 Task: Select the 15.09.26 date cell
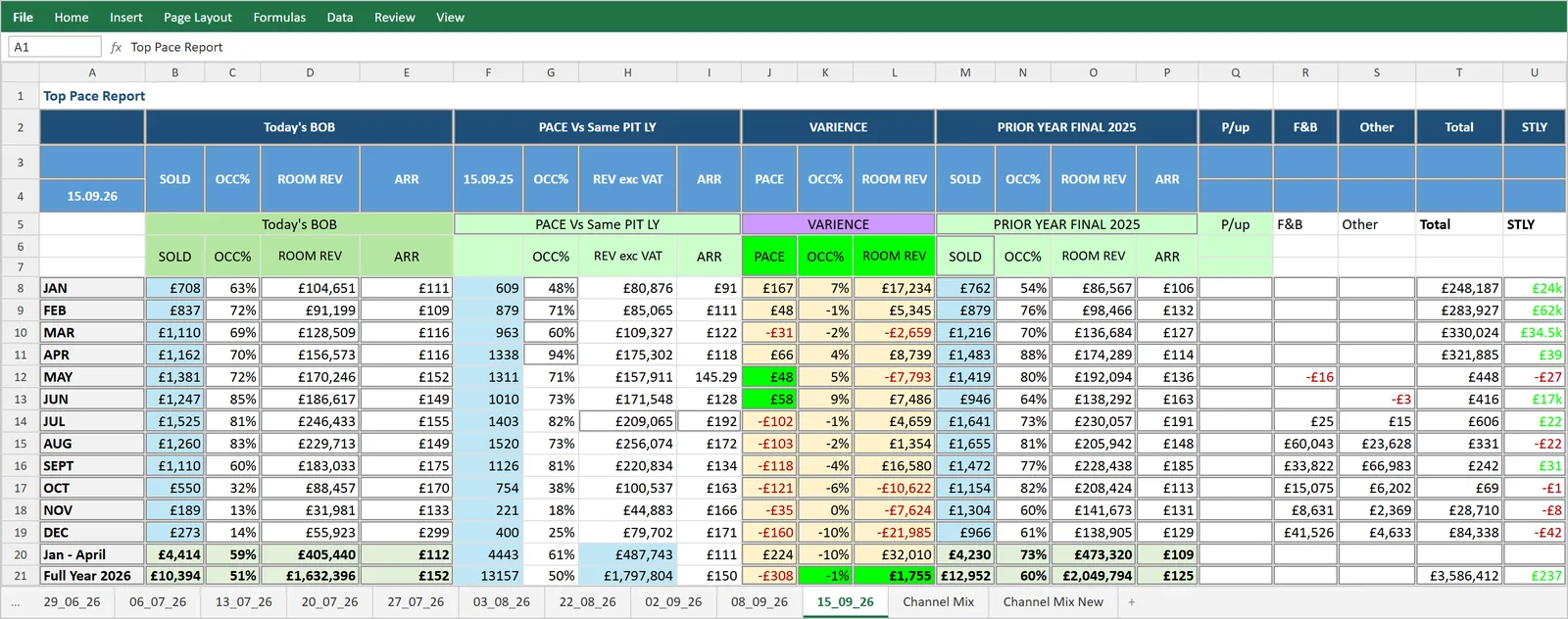[x=92, y=196]
